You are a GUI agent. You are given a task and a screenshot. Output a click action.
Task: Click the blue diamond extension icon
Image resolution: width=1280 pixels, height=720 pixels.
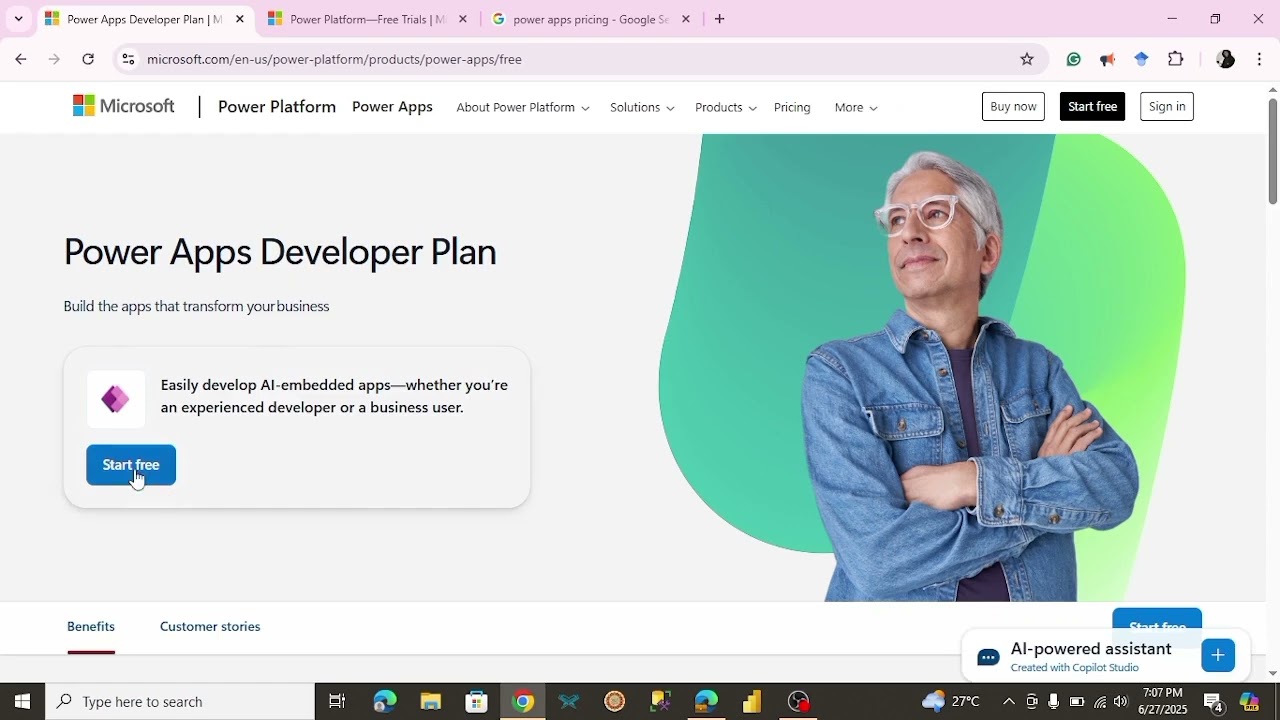[1141, 59]
